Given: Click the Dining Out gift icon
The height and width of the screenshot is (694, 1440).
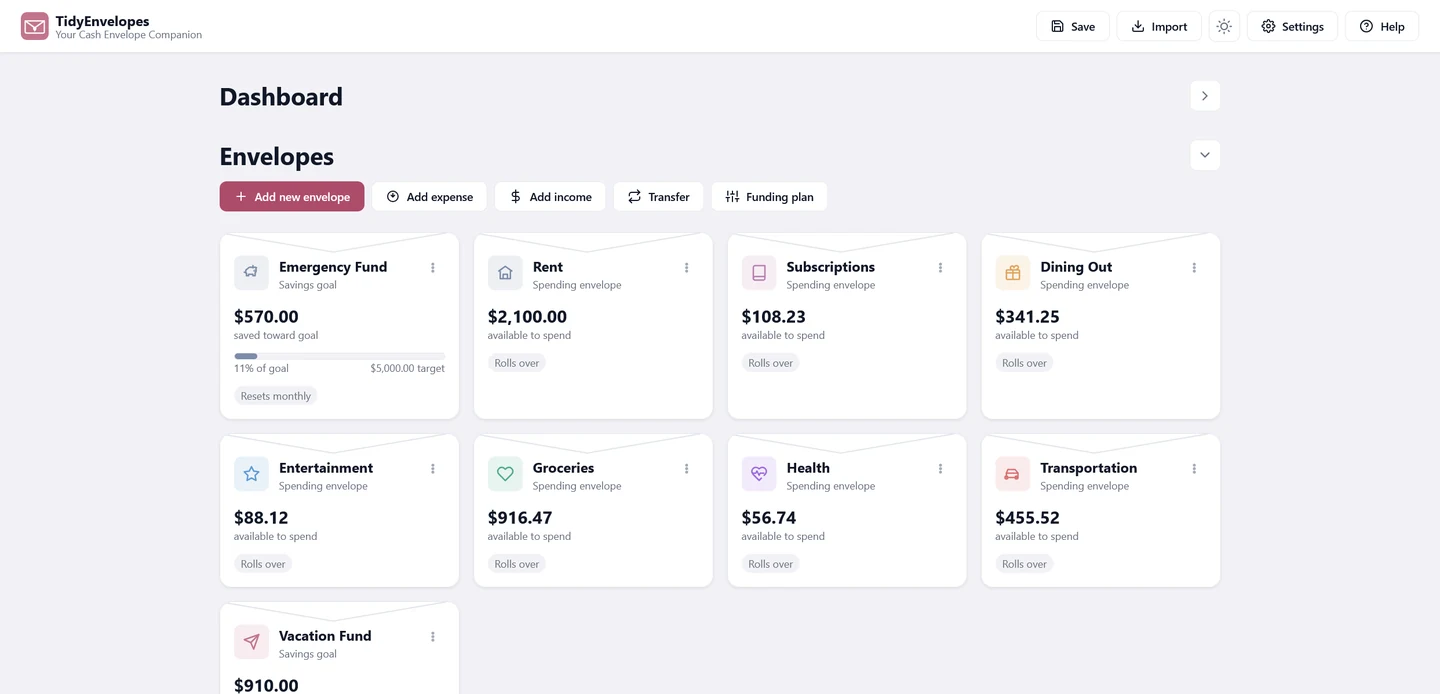Looking at the screenshot, I should coord(1013,273).
